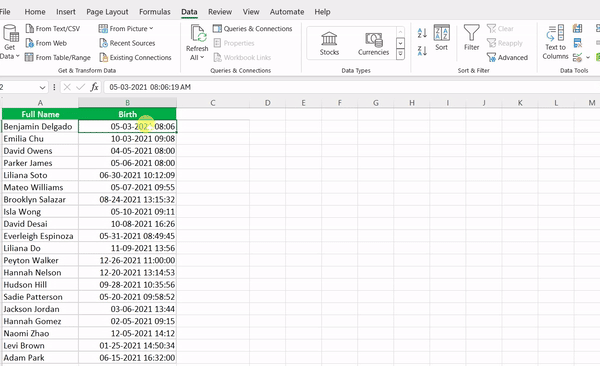
Task: Click the Data Validation icon
Action: click(x=577, y=58)
